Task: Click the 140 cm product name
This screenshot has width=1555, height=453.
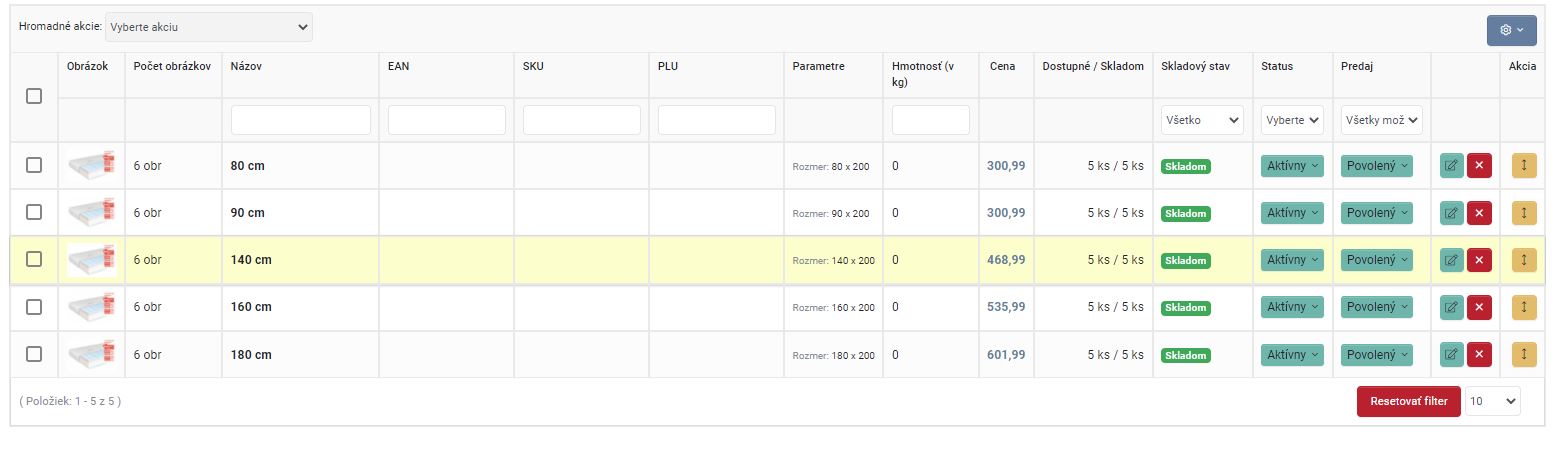Action: [251, 260]
